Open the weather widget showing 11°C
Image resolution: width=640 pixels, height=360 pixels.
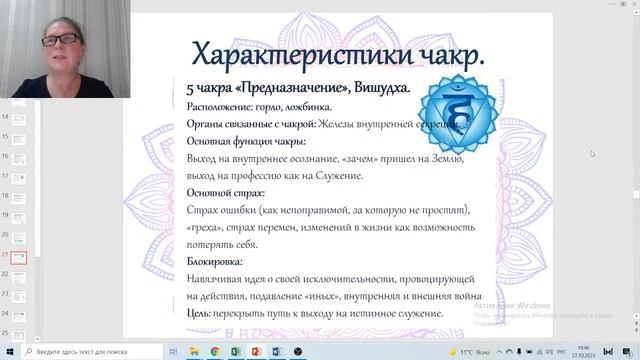tap(470, 351)
